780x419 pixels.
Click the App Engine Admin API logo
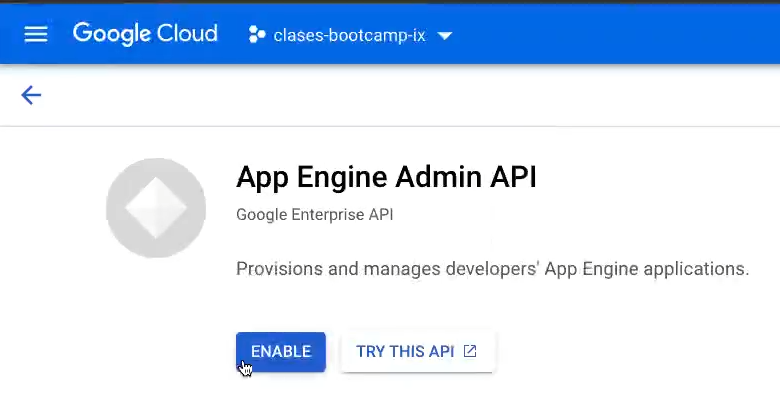(156, 208)
